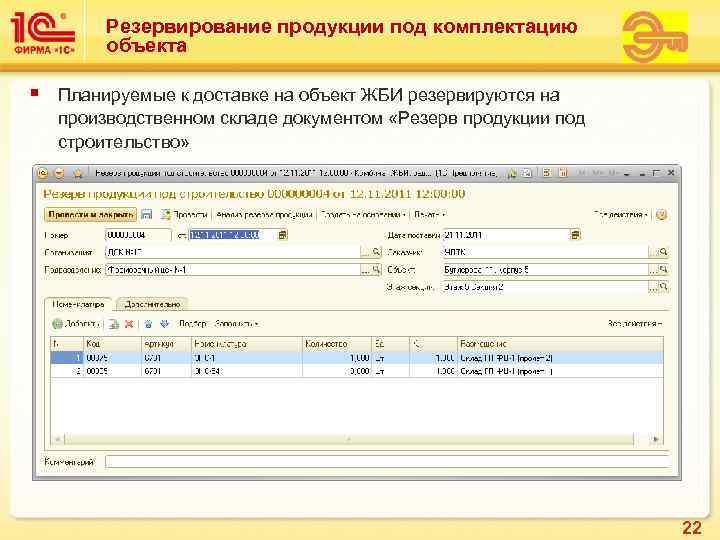
Task: Click Артикул column header
Action: pyautogui.click(x=166, y=343)
